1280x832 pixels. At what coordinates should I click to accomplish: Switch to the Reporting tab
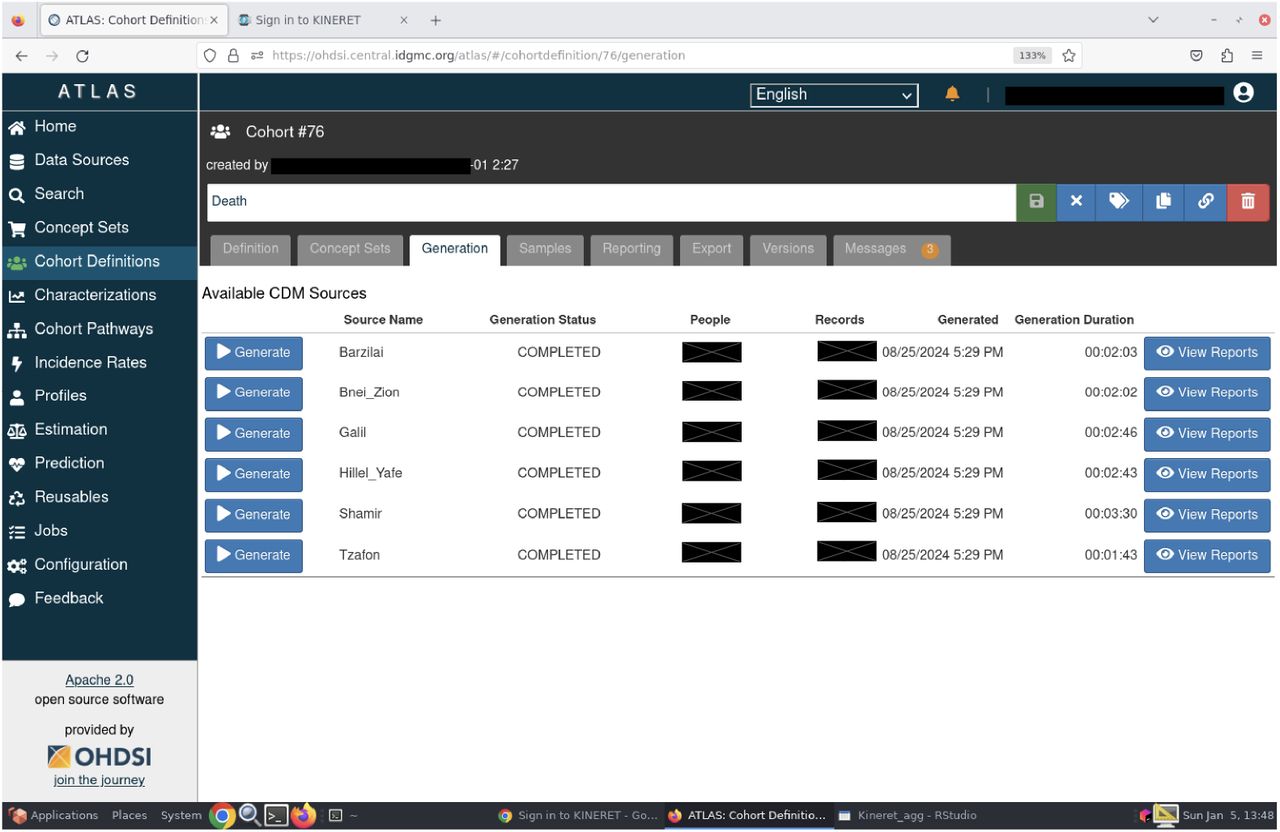(x=631, y=249)
